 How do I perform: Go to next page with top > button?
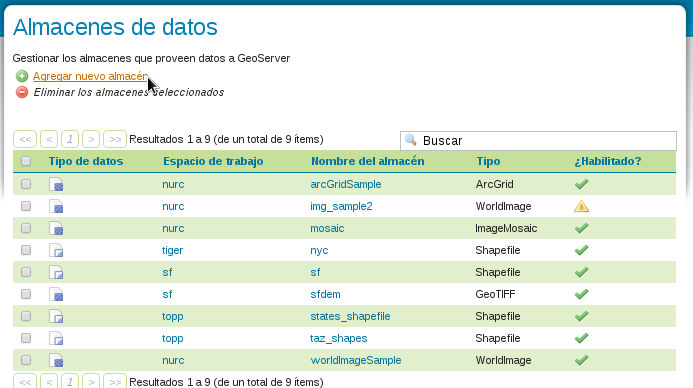91,139
